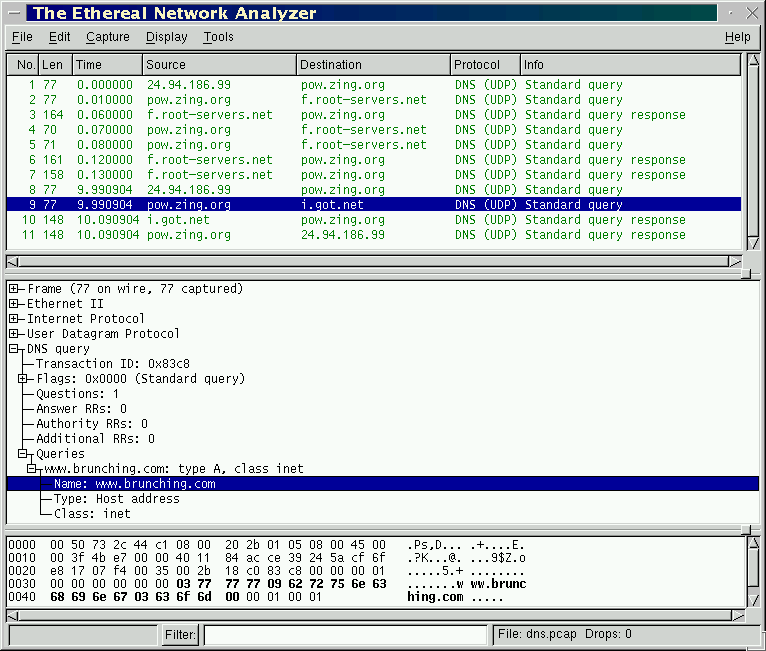Screen dimensions: 766x651
Task: Open the Tools menu
Action: pos(218,37)
